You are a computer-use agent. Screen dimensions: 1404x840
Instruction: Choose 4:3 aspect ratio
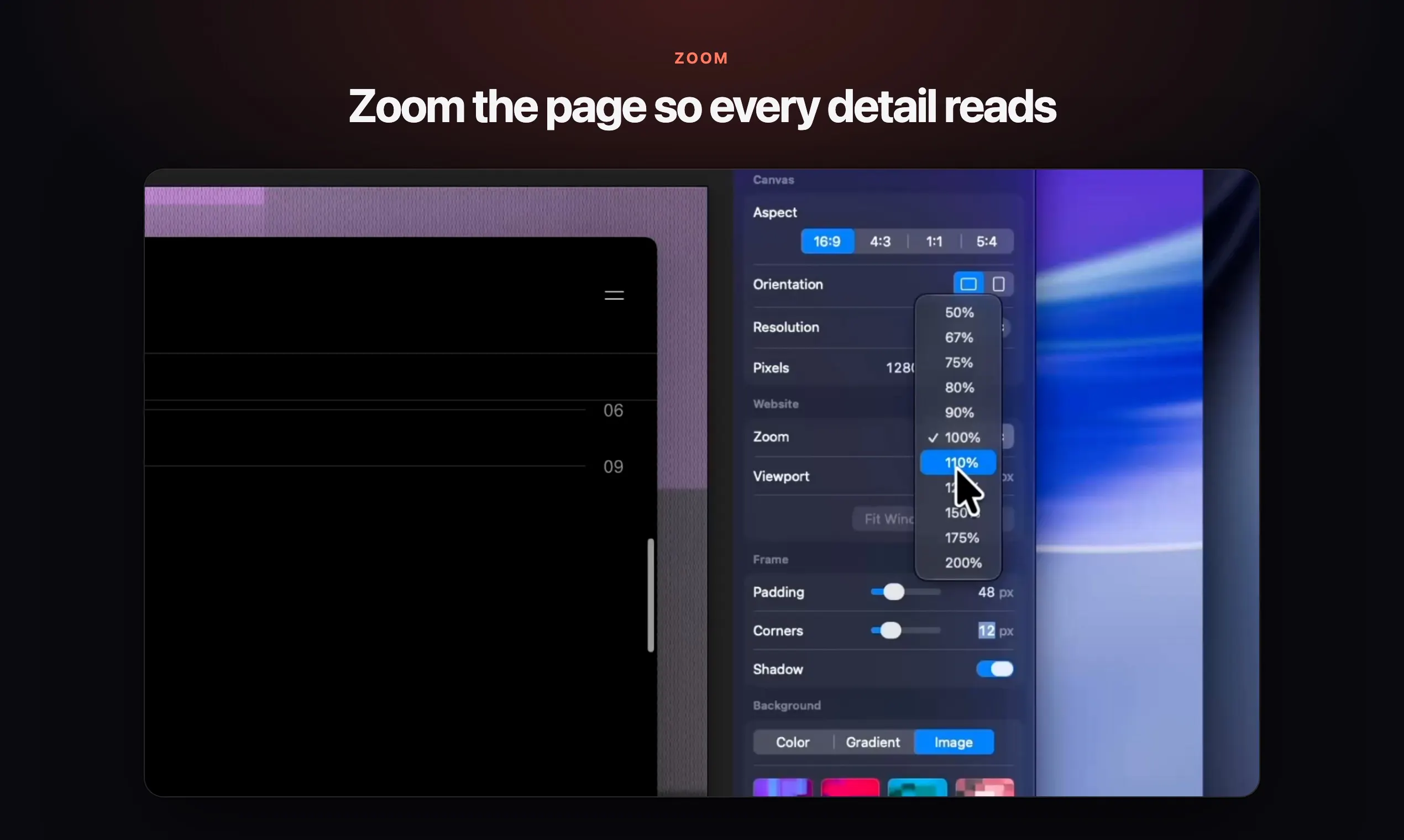click(881, 242)
